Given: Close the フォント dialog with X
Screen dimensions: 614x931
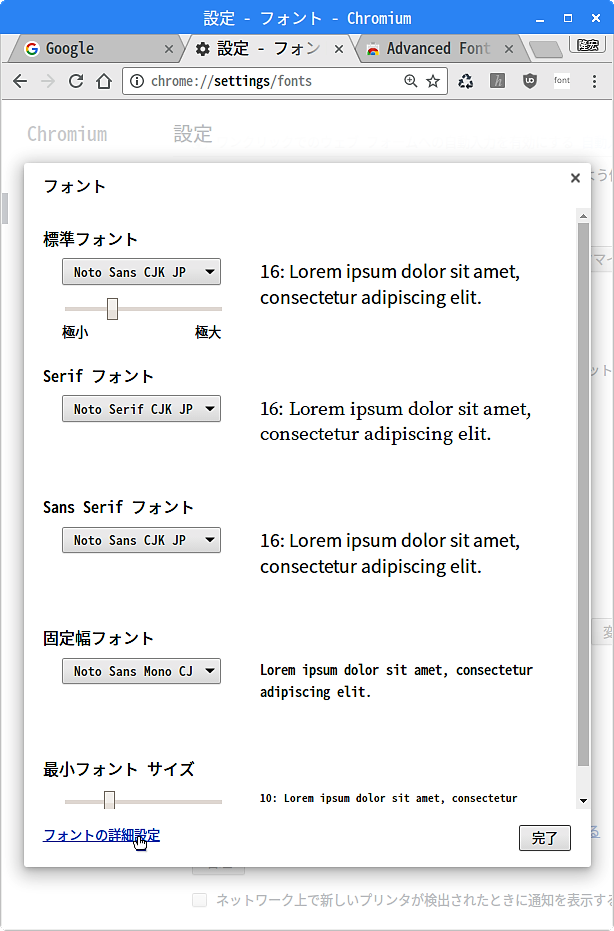Looking at the screenshot, I should tap(575, 178).
